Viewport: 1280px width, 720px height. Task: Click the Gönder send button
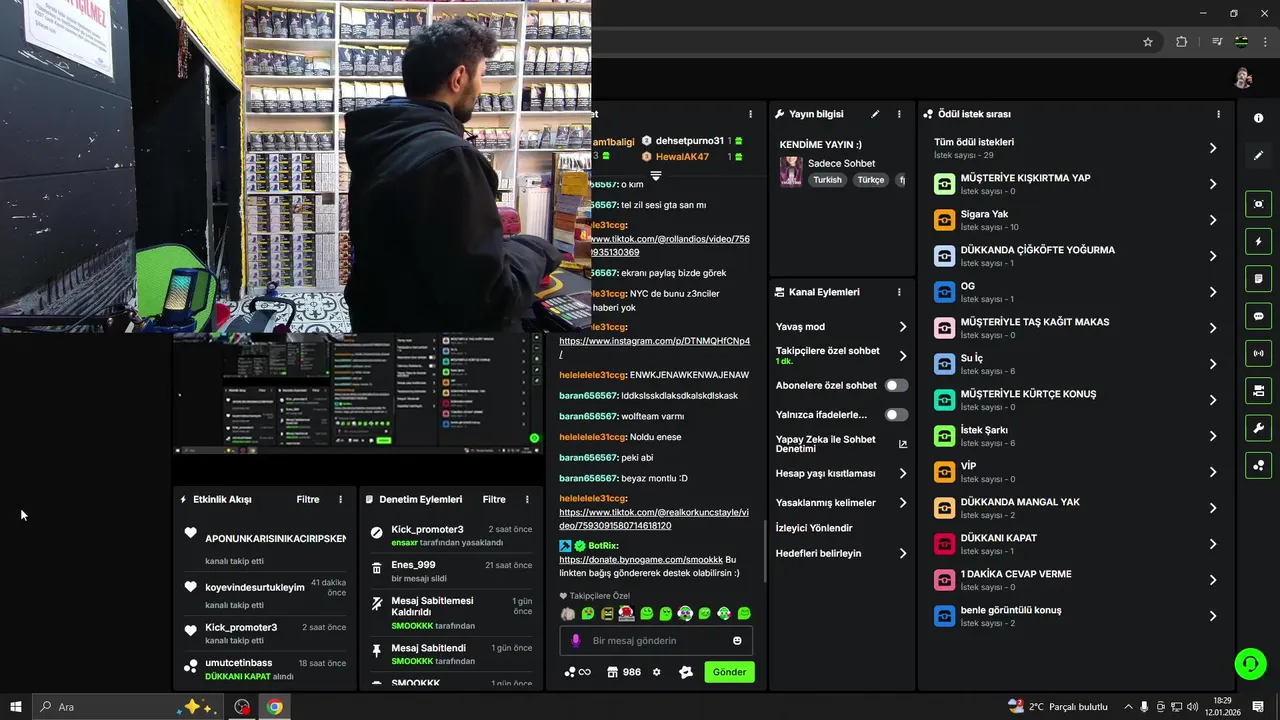tap(729, 672)
